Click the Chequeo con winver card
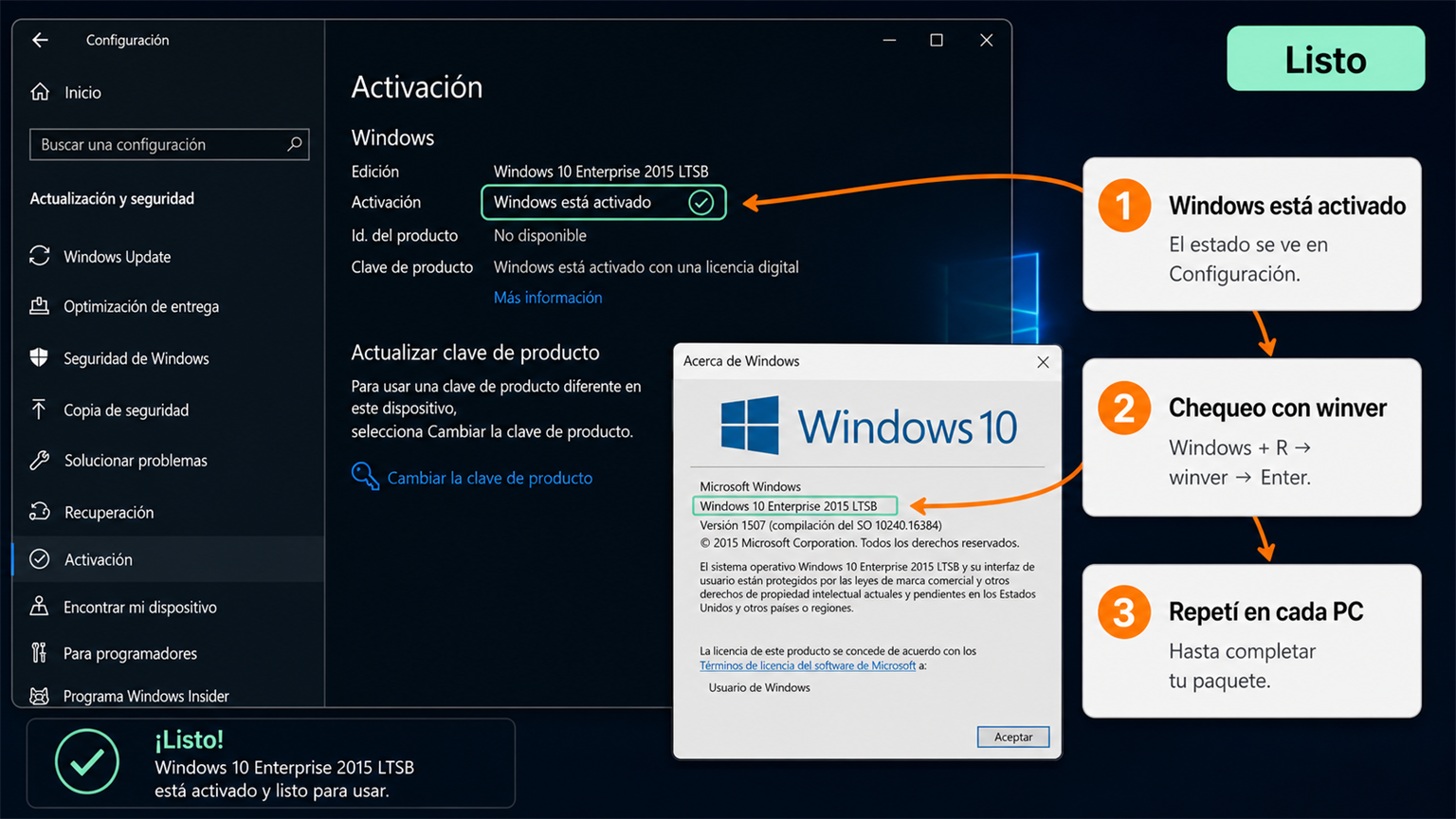Screen dimensions: 1456x819 [1251, 437]
